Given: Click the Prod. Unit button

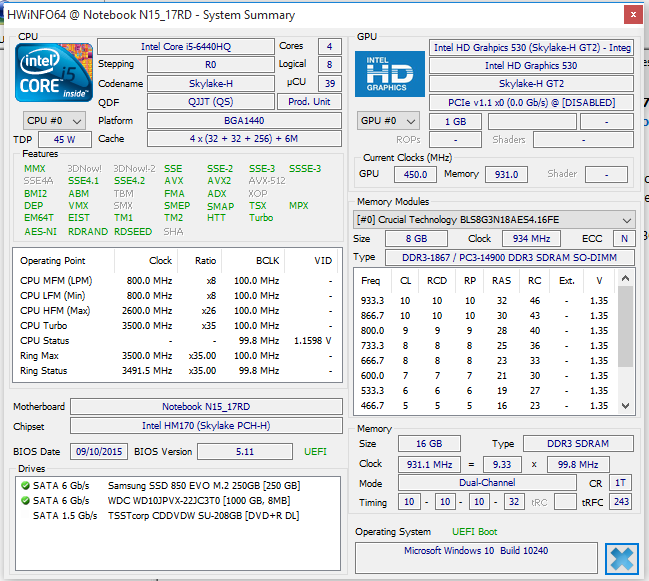Looking at the screenshot, I should (309, 102).
